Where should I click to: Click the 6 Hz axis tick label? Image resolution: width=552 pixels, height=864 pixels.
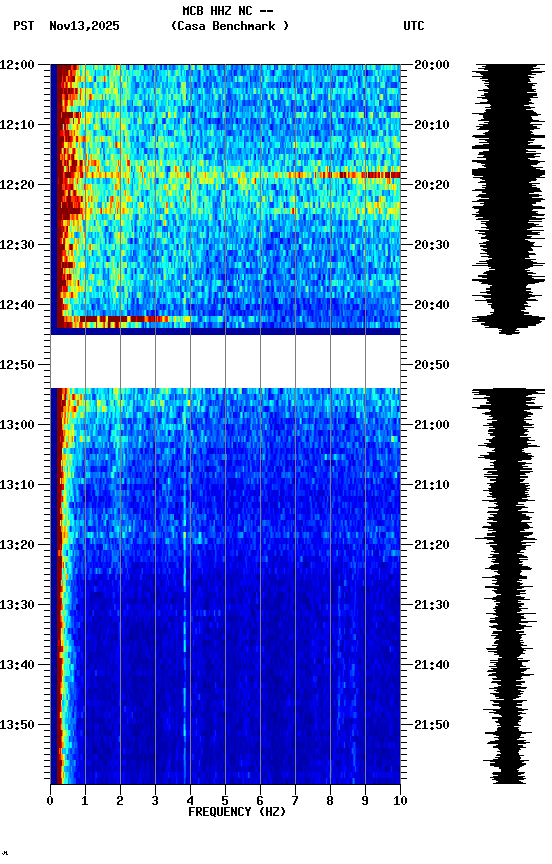pyautogui.click(x=260, y=801)
